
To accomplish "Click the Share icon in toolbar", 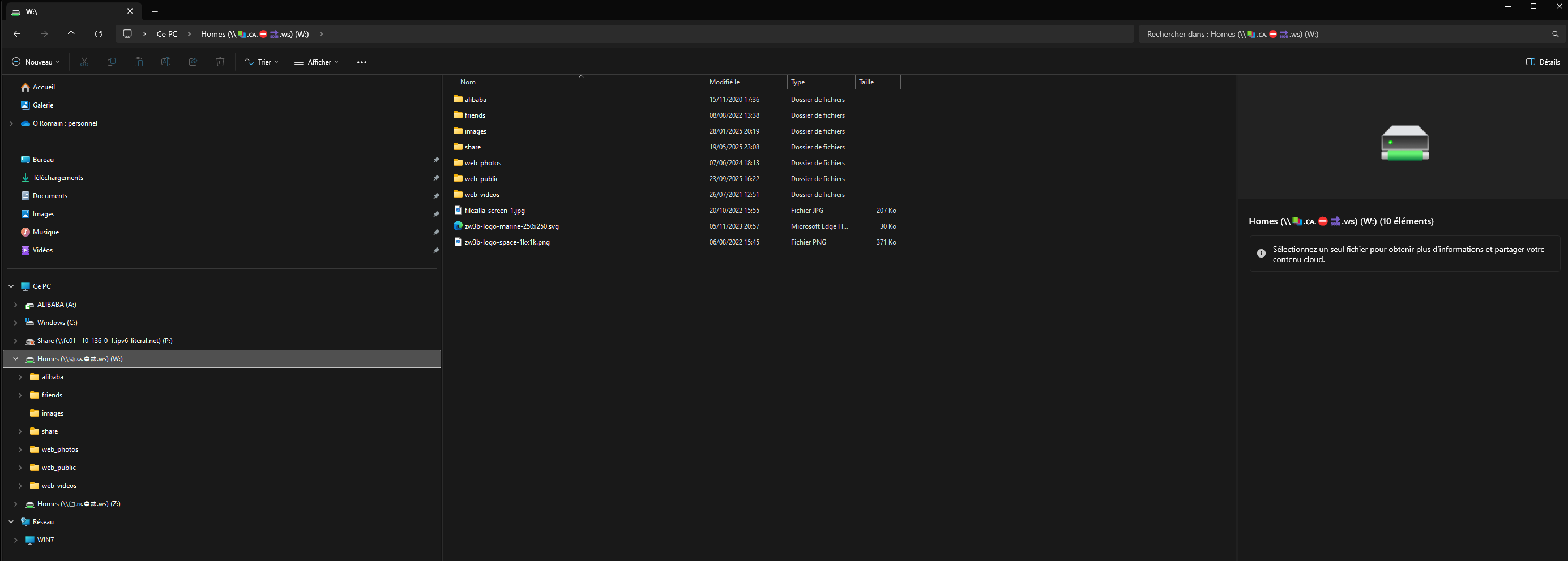I will coord(193,62).
